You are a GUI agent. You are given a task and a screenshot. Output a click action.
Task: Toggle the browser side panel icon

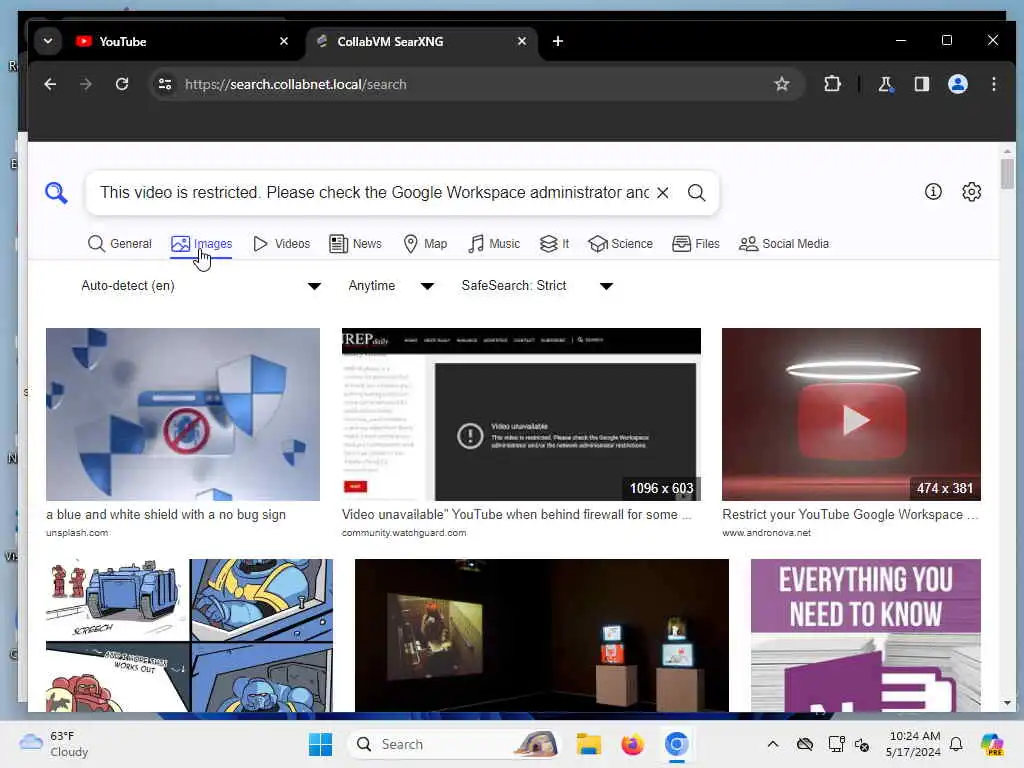pos(921,84)
